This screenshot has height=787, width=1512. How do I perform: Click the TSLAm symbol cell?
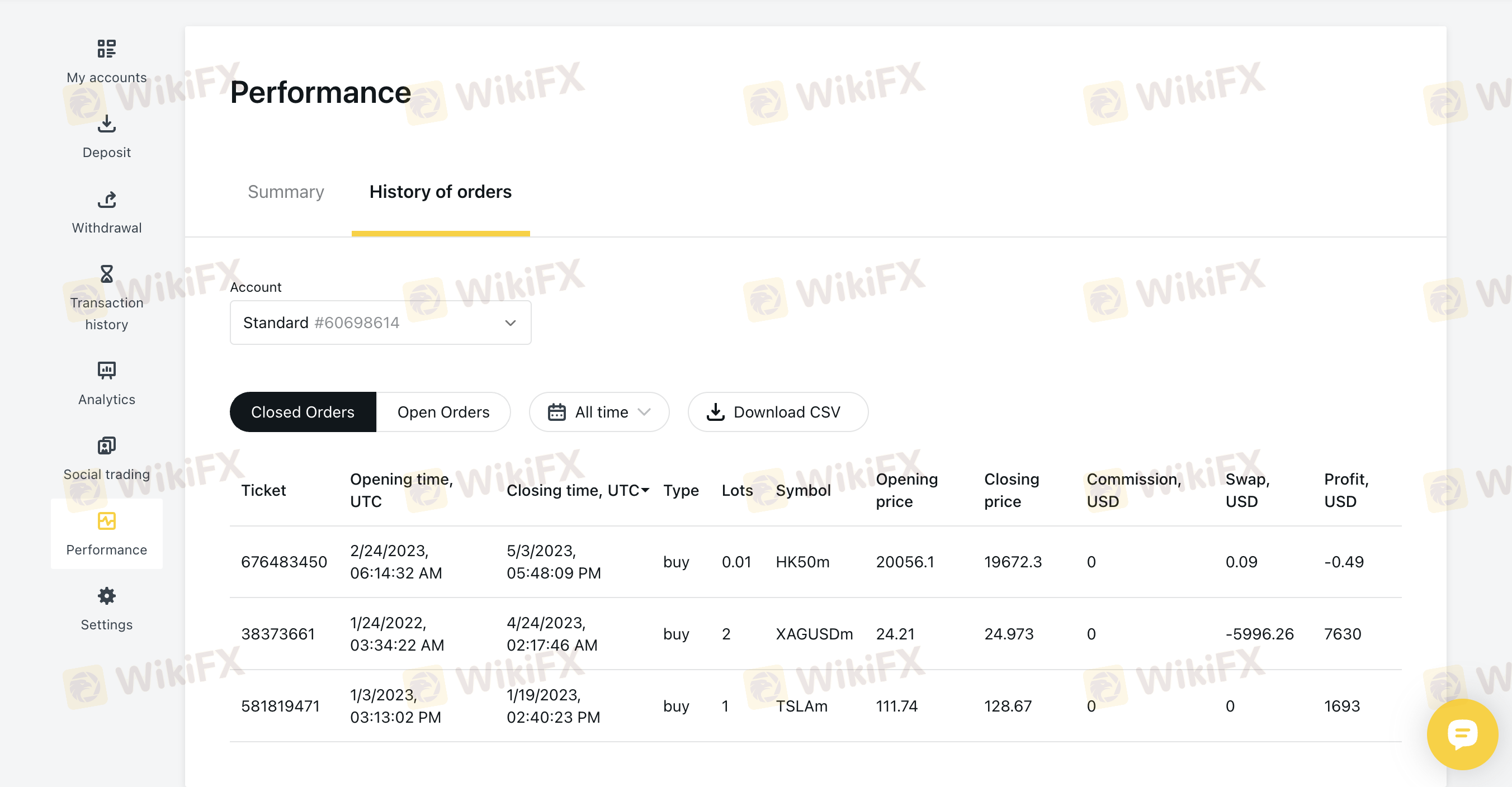point(801,706)
